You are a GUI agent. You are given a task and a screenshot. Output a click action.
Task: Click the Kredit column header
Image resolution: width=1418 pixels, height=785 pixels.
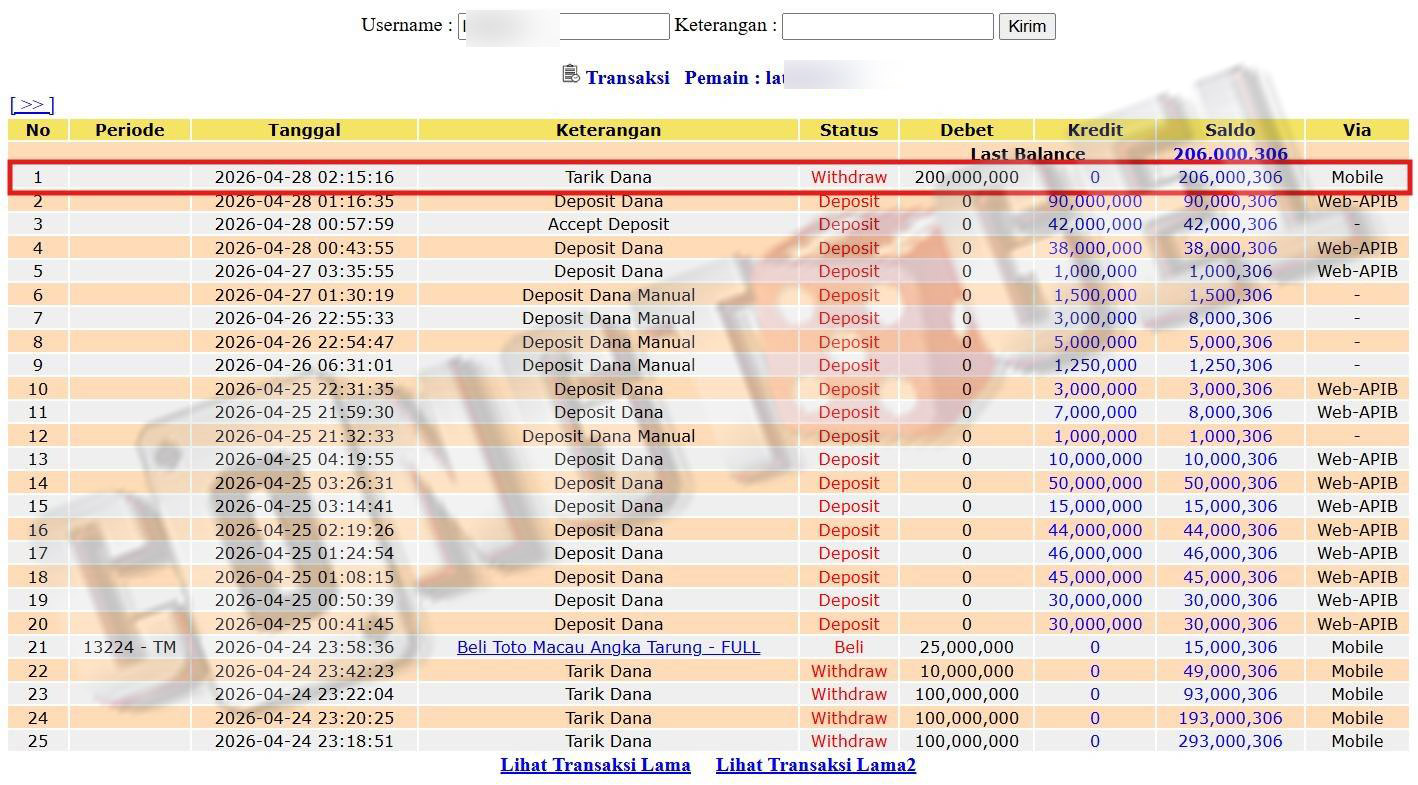(1095, 130)
